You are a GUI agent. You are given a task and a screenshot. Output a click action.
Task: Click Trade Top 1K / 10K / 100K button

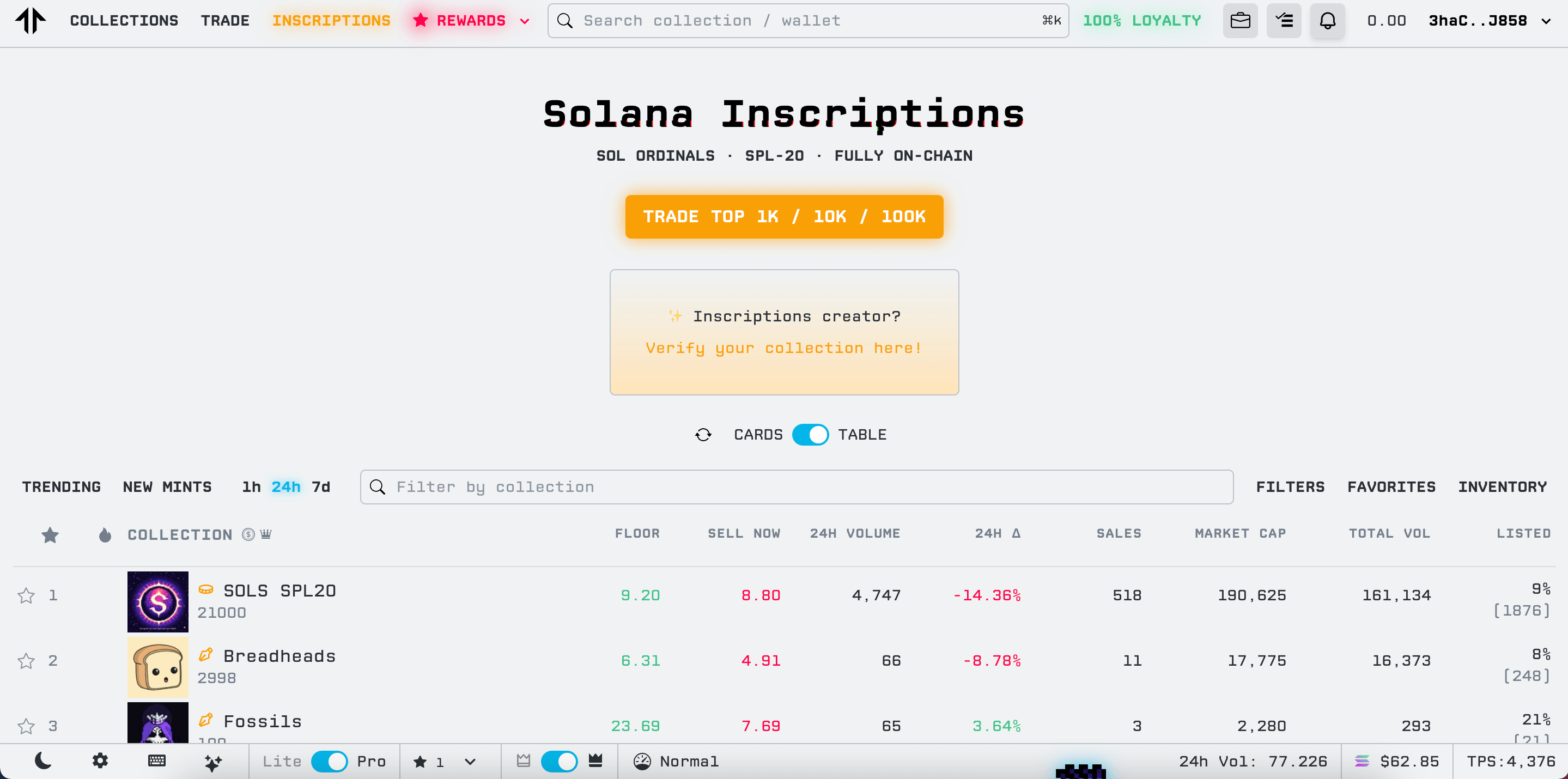pos(784,217)
